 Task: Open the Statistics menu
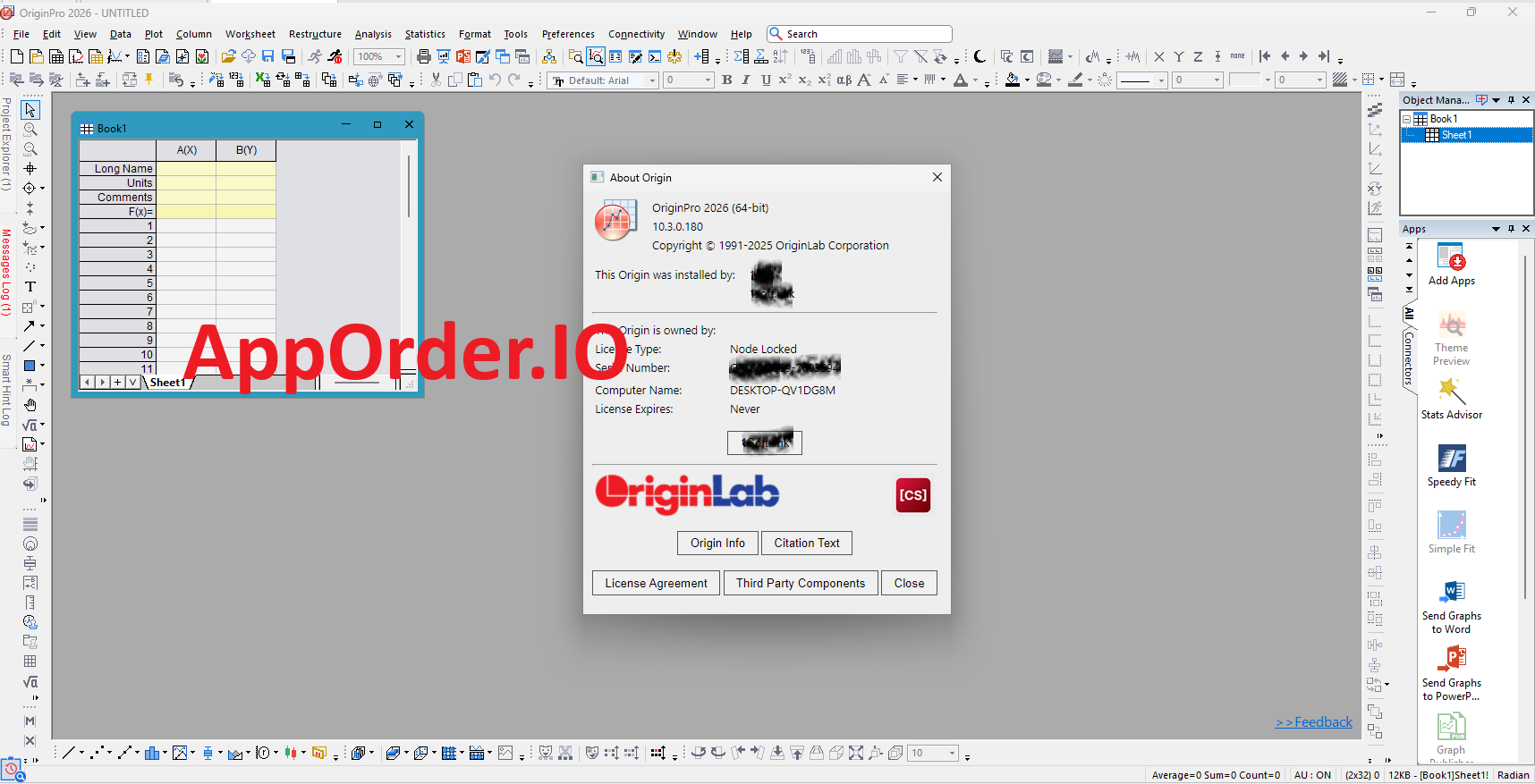425,34
